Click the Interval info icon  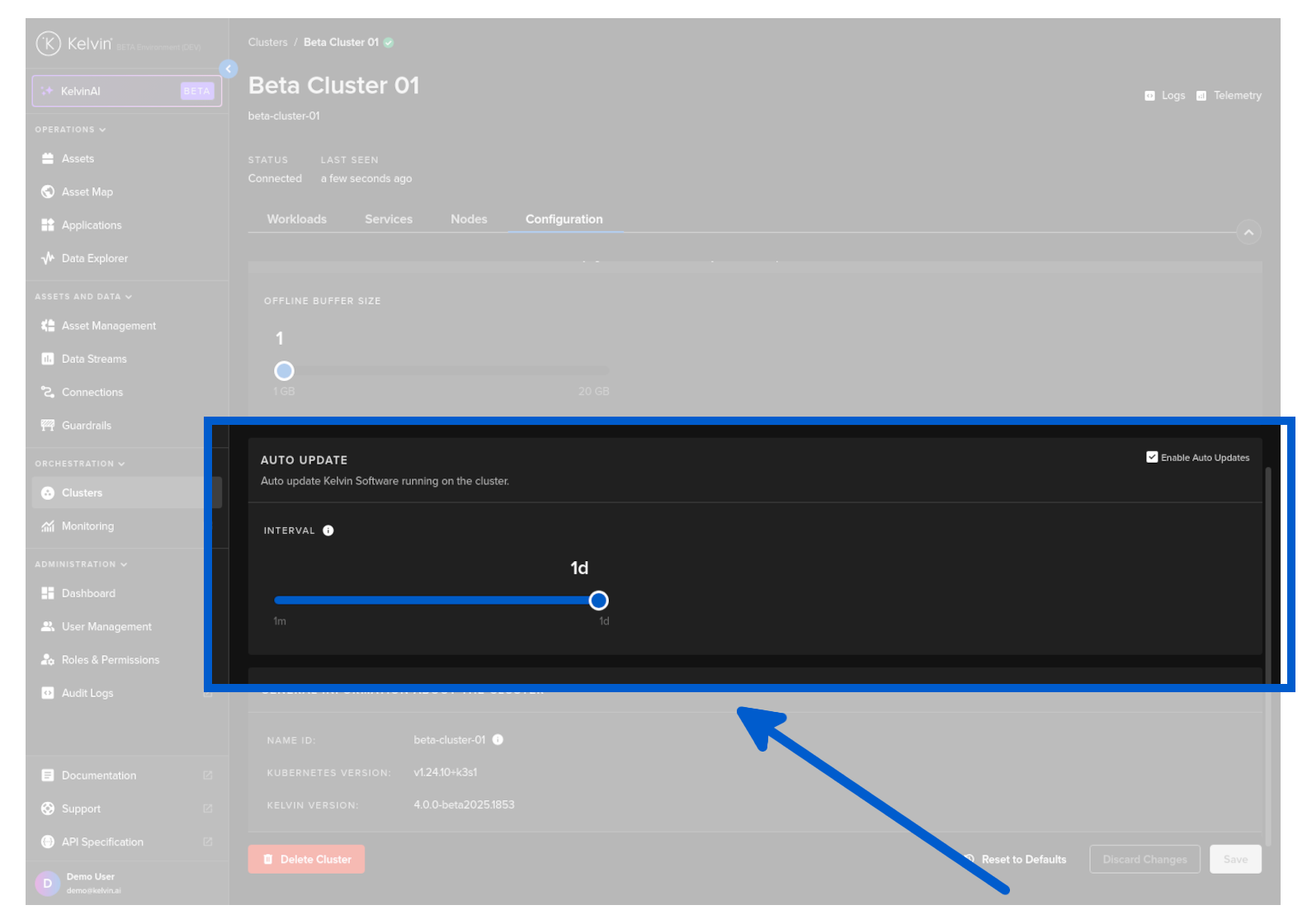click(x=328, y=530)
